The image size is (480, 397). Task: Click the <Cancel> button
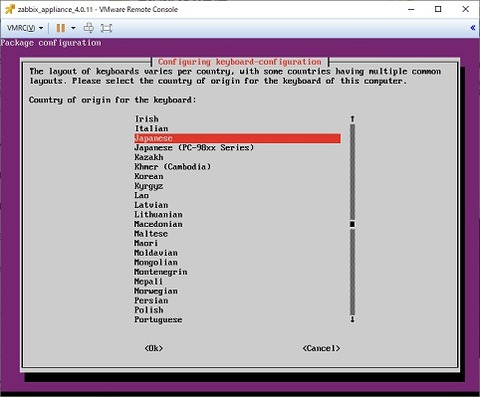(x=321, y=348)
